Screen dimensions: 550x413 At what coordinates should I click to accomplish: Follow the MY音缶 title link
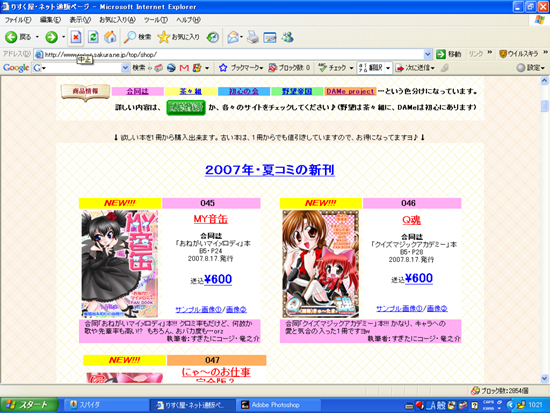point(210,219)
